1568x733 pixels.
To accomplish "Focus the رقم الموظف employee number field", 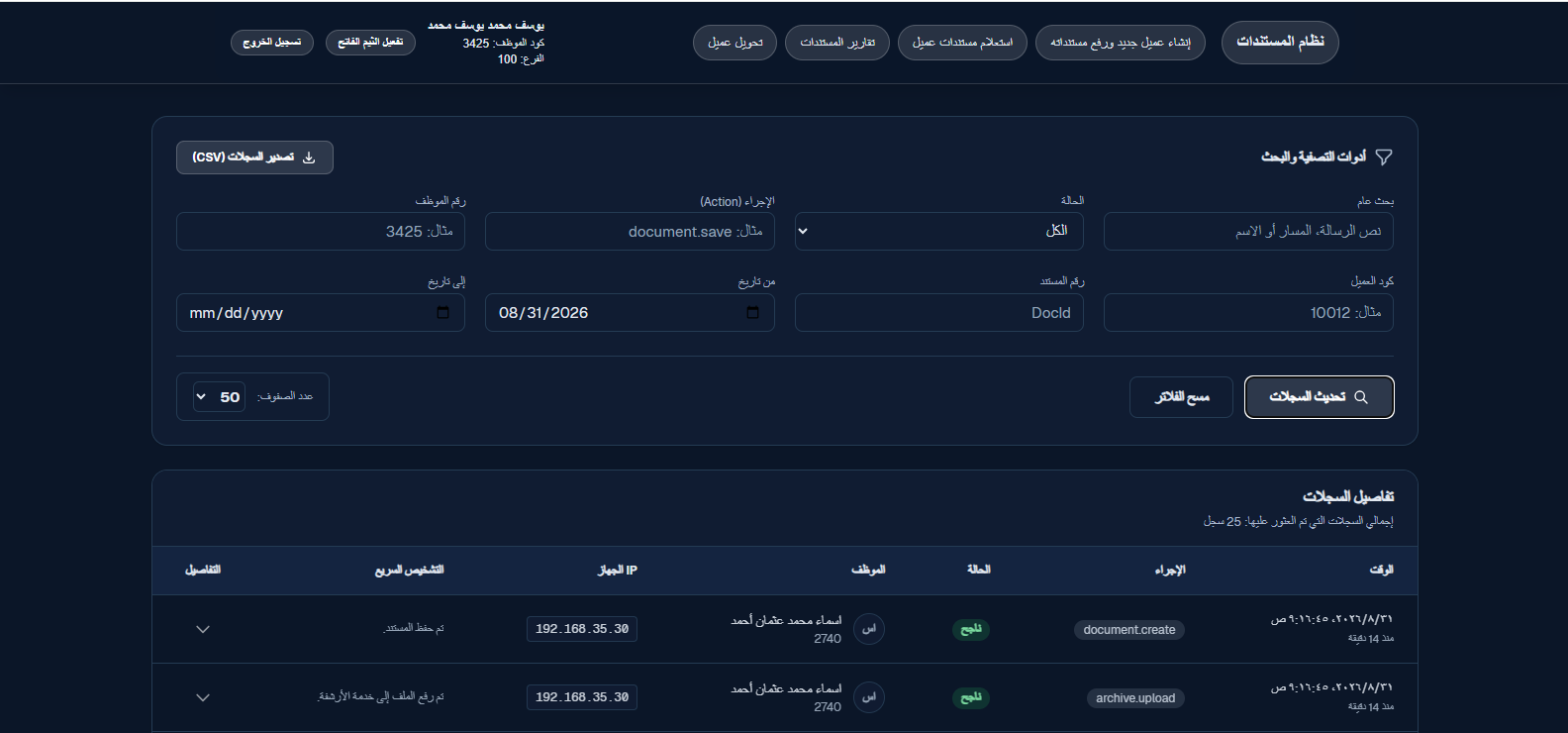I will [x=321, y=231].
